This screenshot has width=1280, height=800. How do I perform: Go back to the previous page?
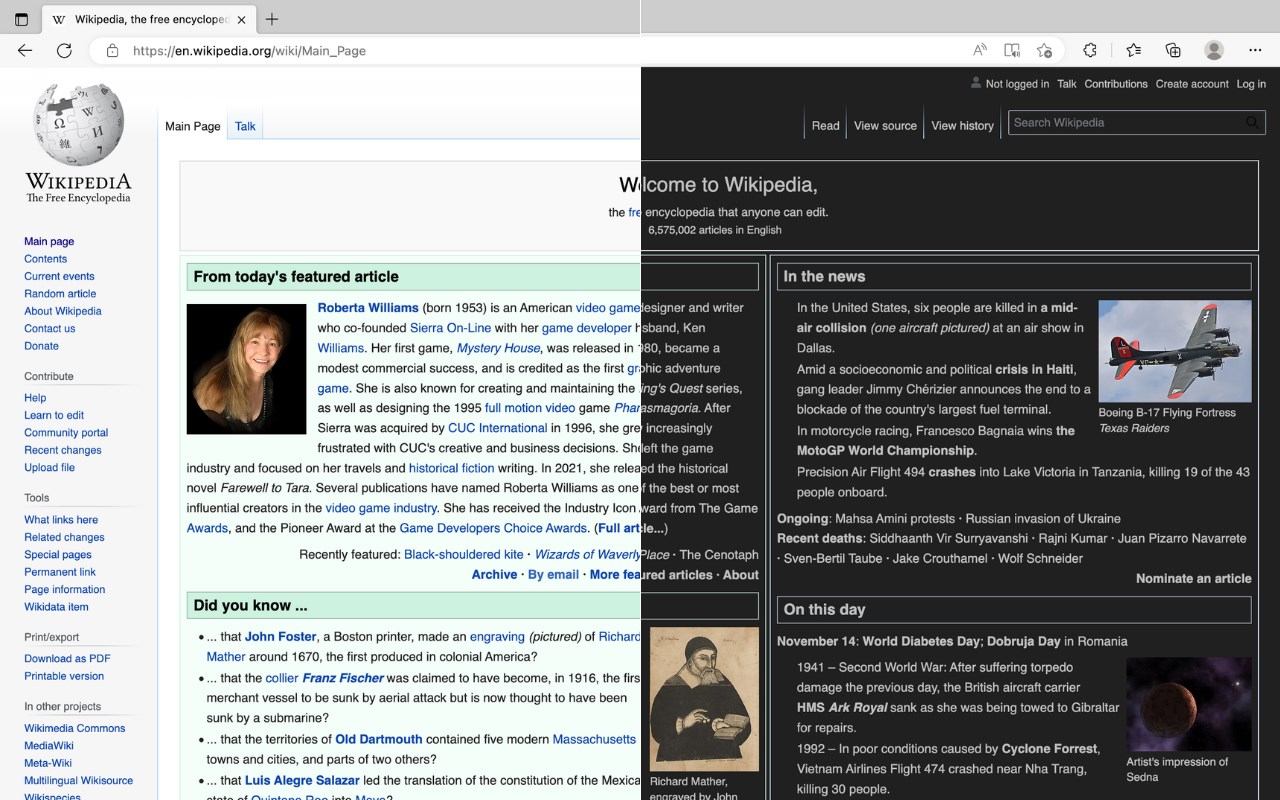click(x=25, y=50)
